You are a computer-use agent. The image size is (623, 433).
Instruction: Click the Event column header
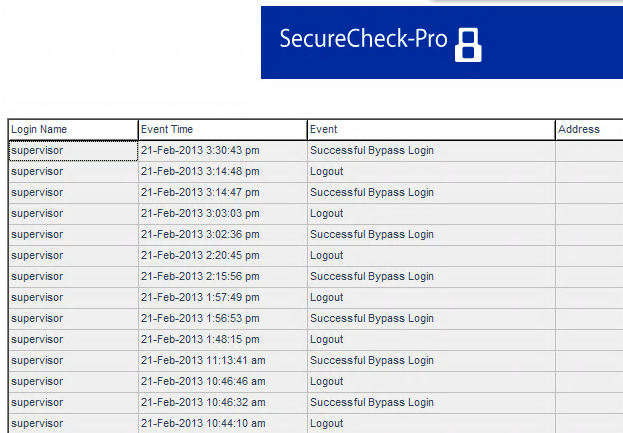point(431,130)
